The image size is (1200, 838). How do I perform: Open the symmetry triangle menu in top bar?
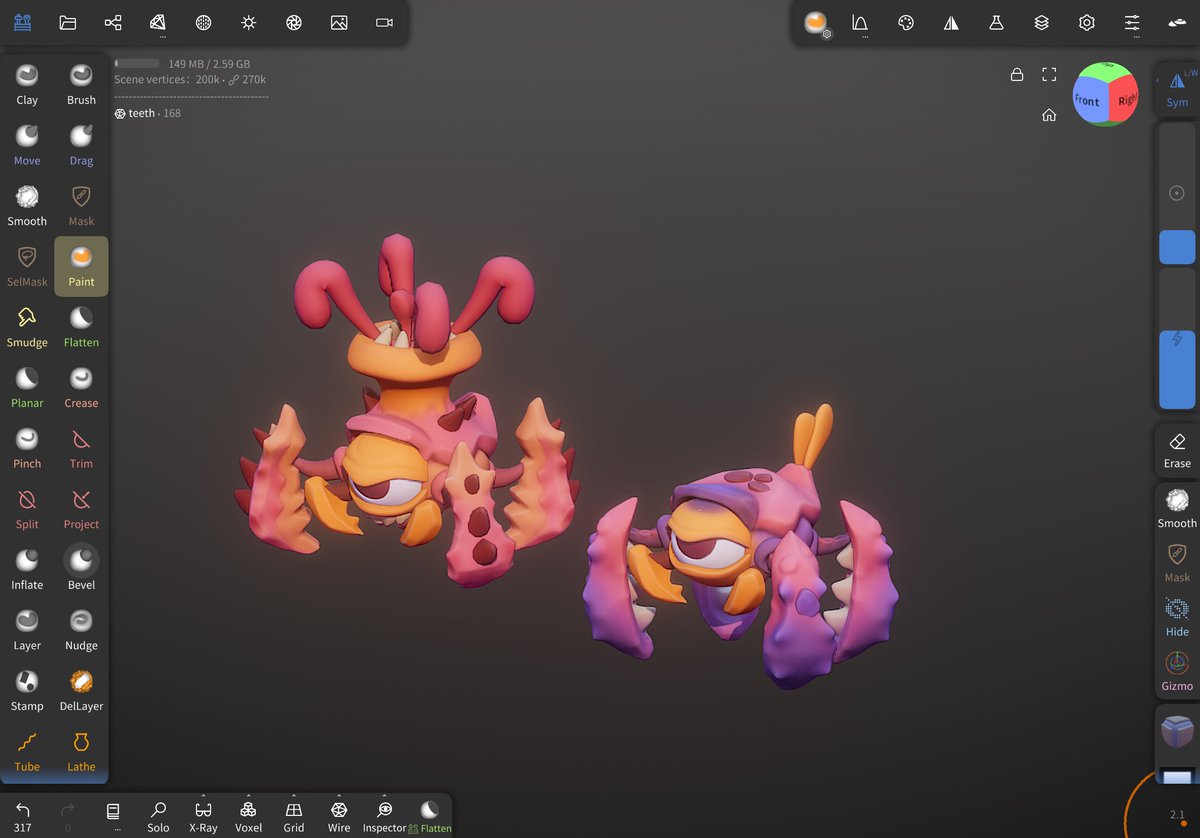click(x=951, y=23)
